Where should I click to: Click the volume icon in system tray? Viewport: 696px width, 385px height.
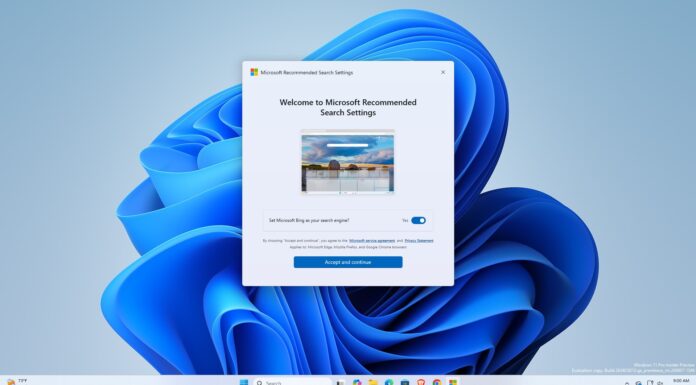tap(660, 383)
